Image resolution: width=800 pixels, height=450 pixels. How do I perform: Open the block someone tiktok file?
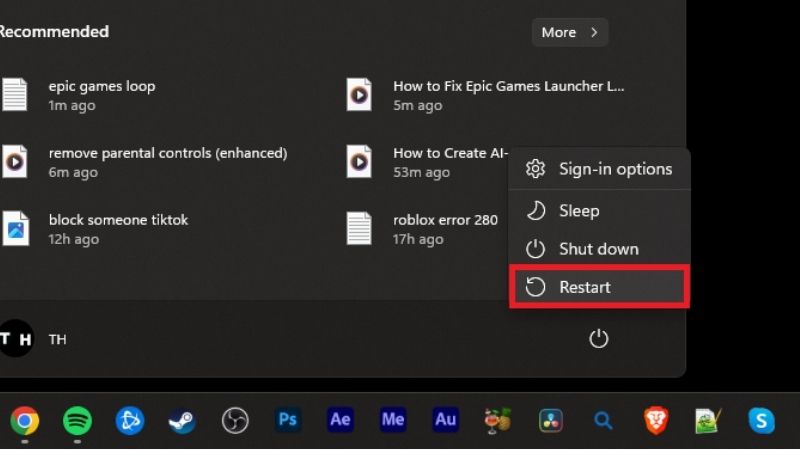click(95, 229)
